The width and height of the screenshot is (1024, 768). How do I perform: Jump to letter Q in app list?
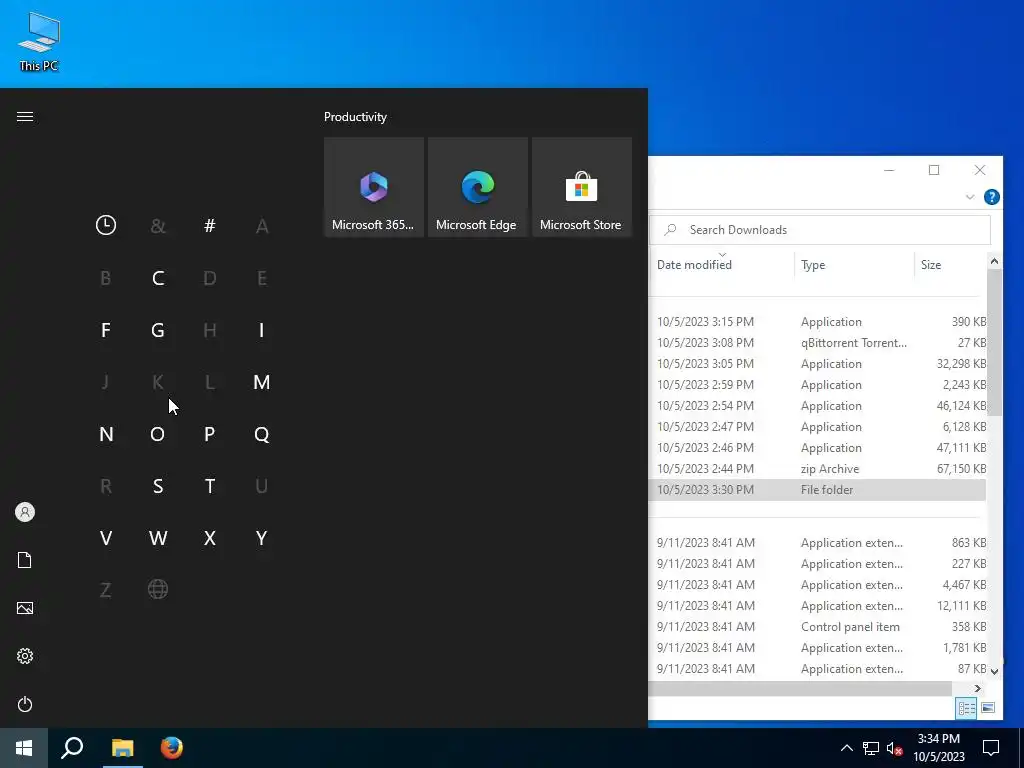261,434
